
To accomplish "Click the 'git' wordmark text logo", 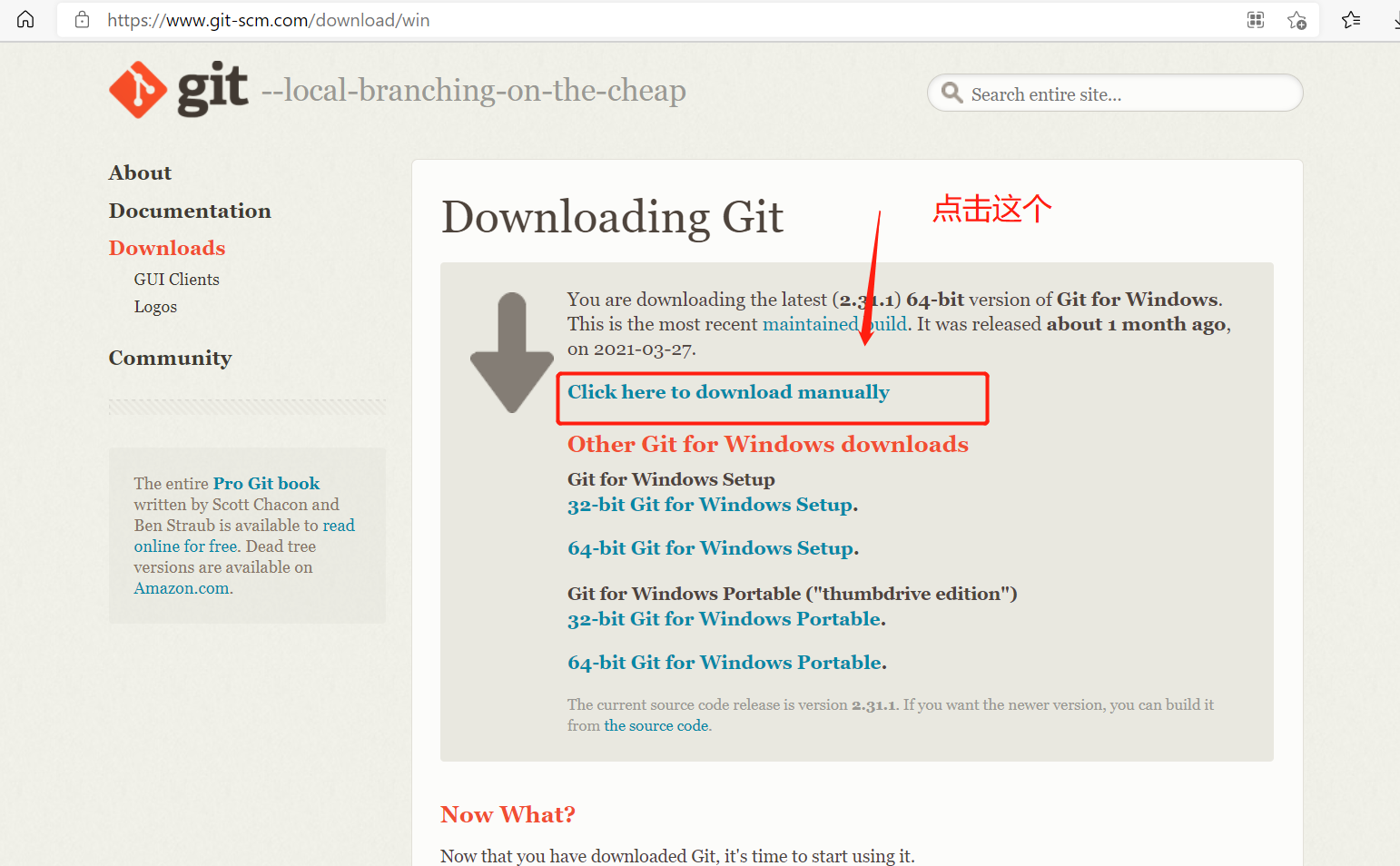I will coord(212,90).
